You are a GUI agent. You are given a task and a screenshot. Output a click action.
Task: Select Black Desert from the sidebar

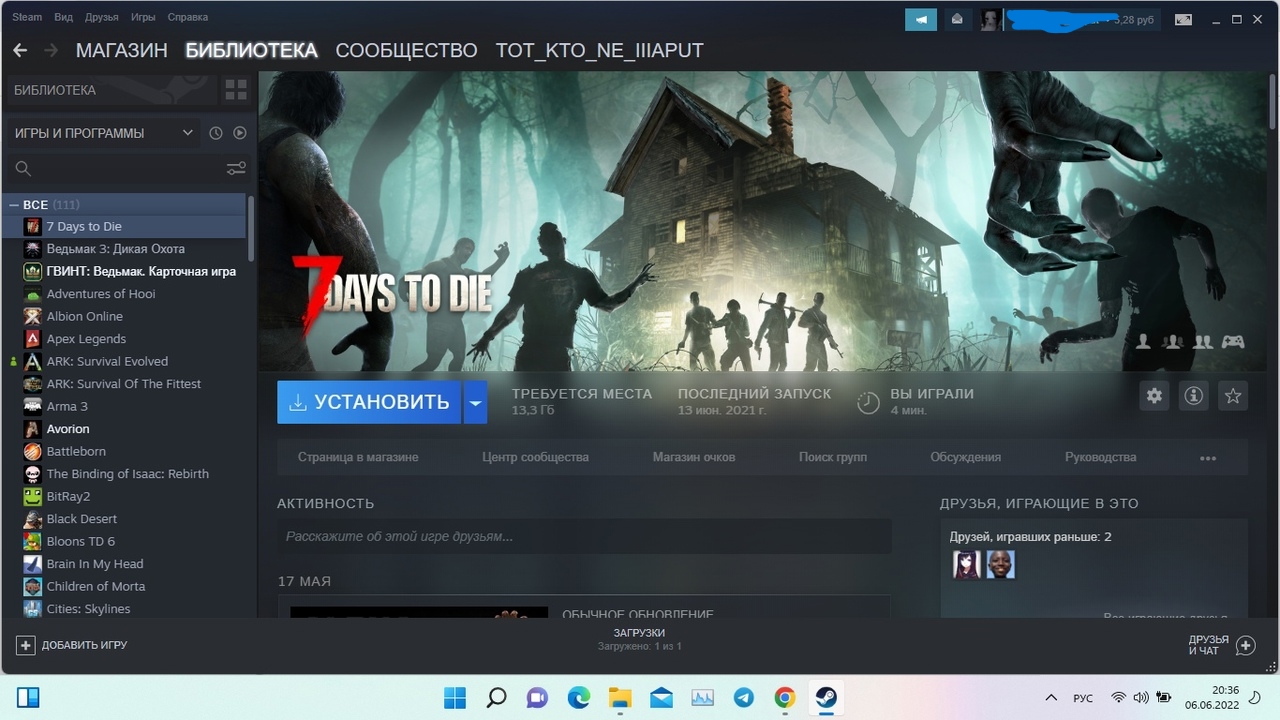click(x=125, y=519)
